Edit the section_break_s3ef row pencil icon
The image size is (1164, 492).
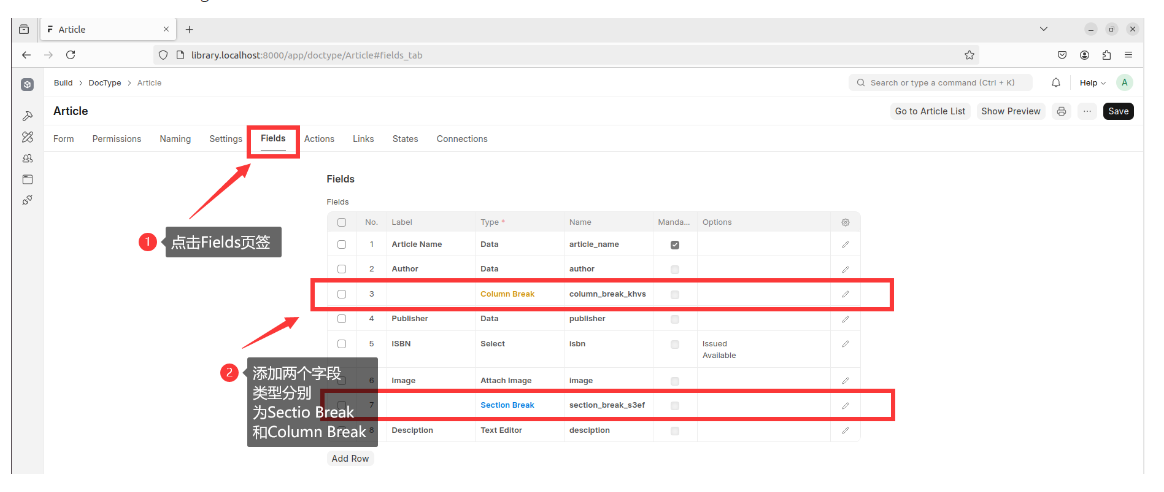pyautogui.click(x=845, y=406)
